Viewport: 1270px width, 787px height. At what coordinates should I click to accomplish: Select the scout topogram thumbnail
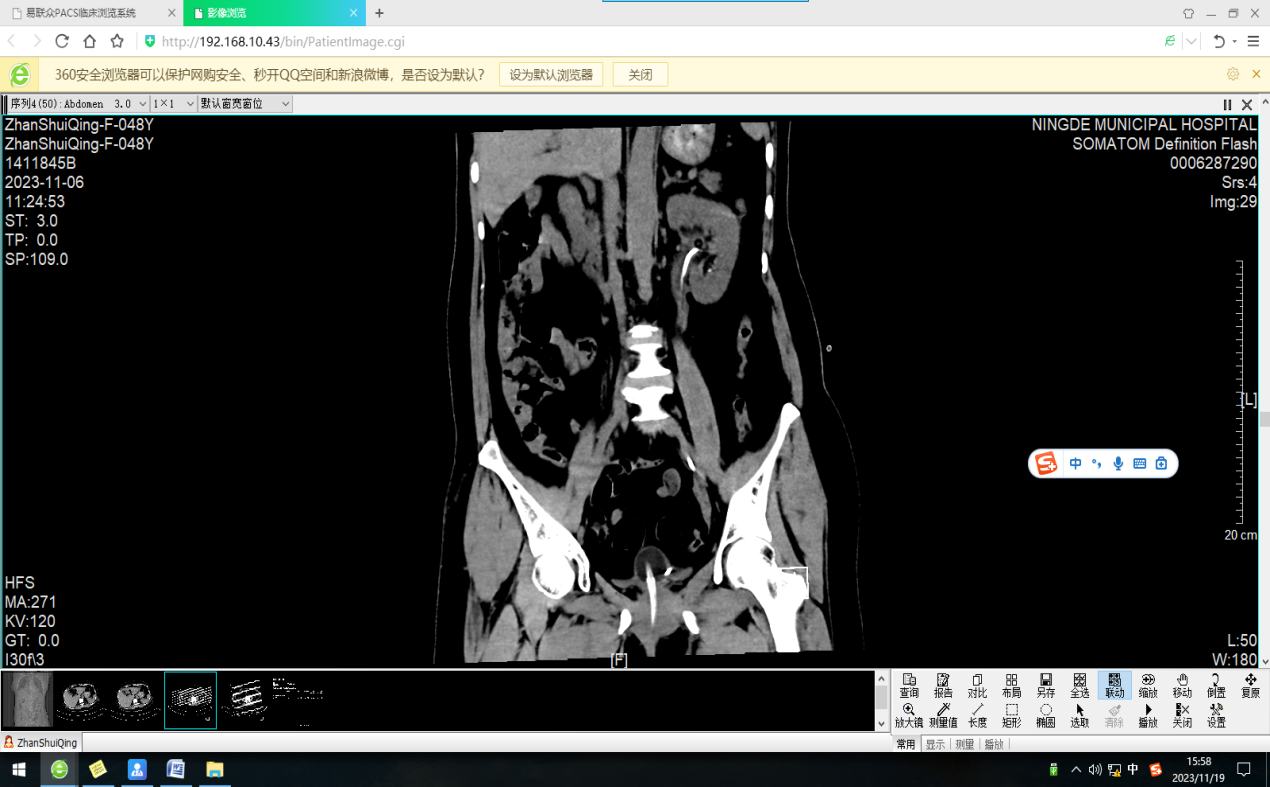28,700
